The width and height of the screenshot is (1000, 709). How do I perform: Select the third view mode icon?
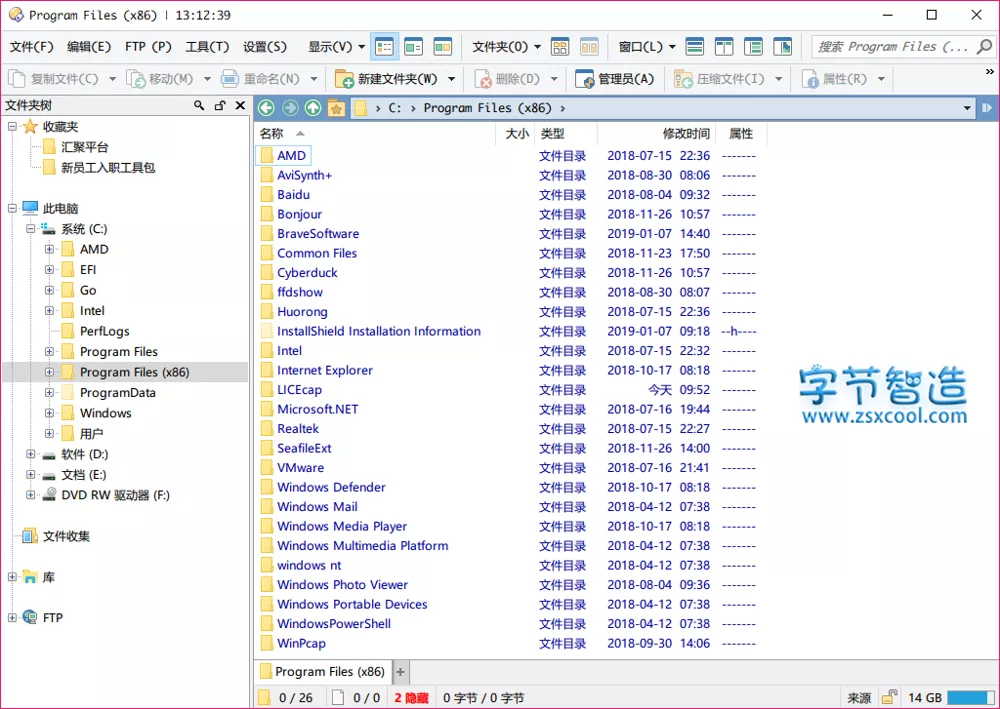[443, 47]
